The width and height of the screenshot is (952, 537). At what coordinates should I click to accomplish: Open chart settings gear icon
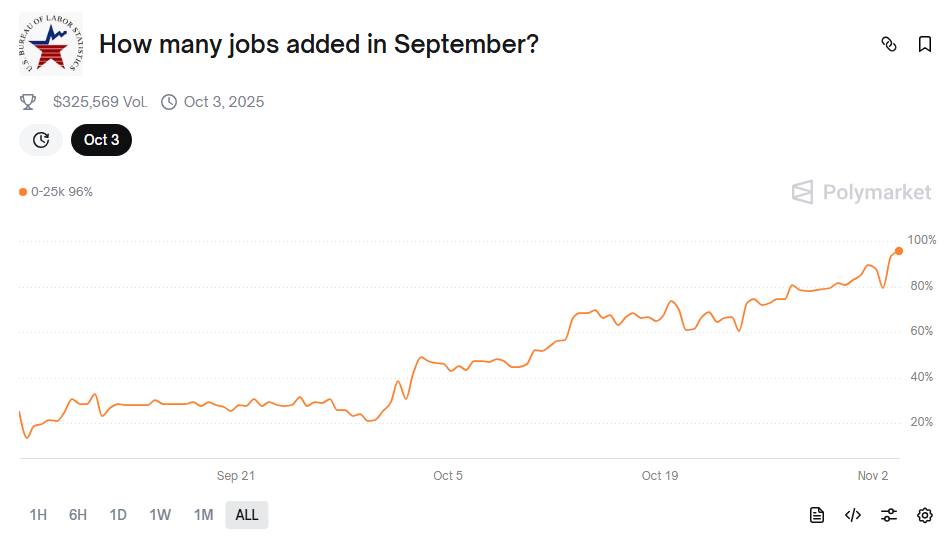point(925,515)
